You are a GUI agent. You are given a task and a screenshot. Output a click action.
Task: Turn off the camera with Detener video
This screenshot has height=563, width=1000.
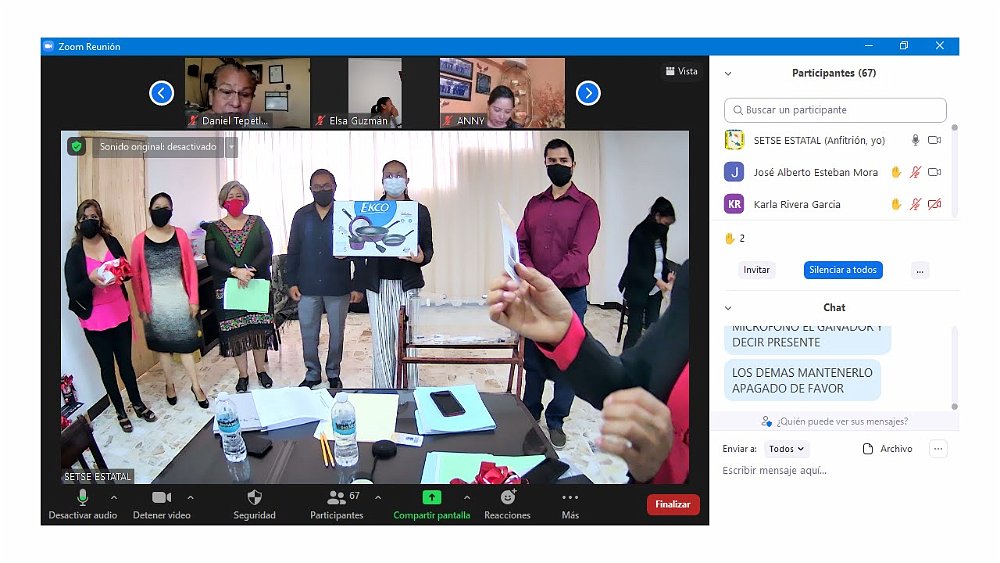[x=161, y=497]
